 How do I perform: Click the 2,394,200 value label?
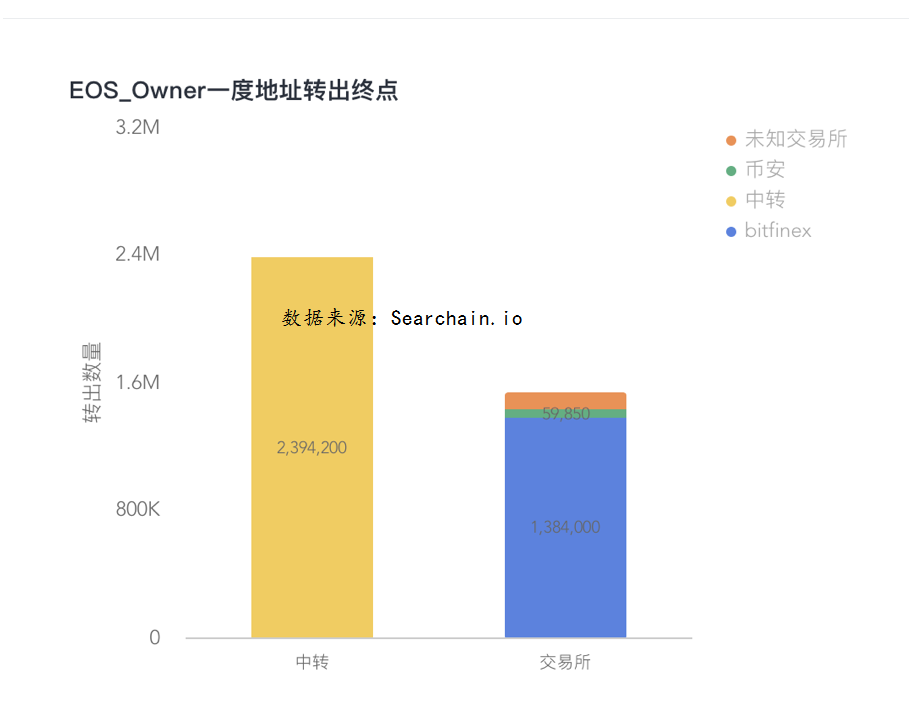tap(312, 448)
